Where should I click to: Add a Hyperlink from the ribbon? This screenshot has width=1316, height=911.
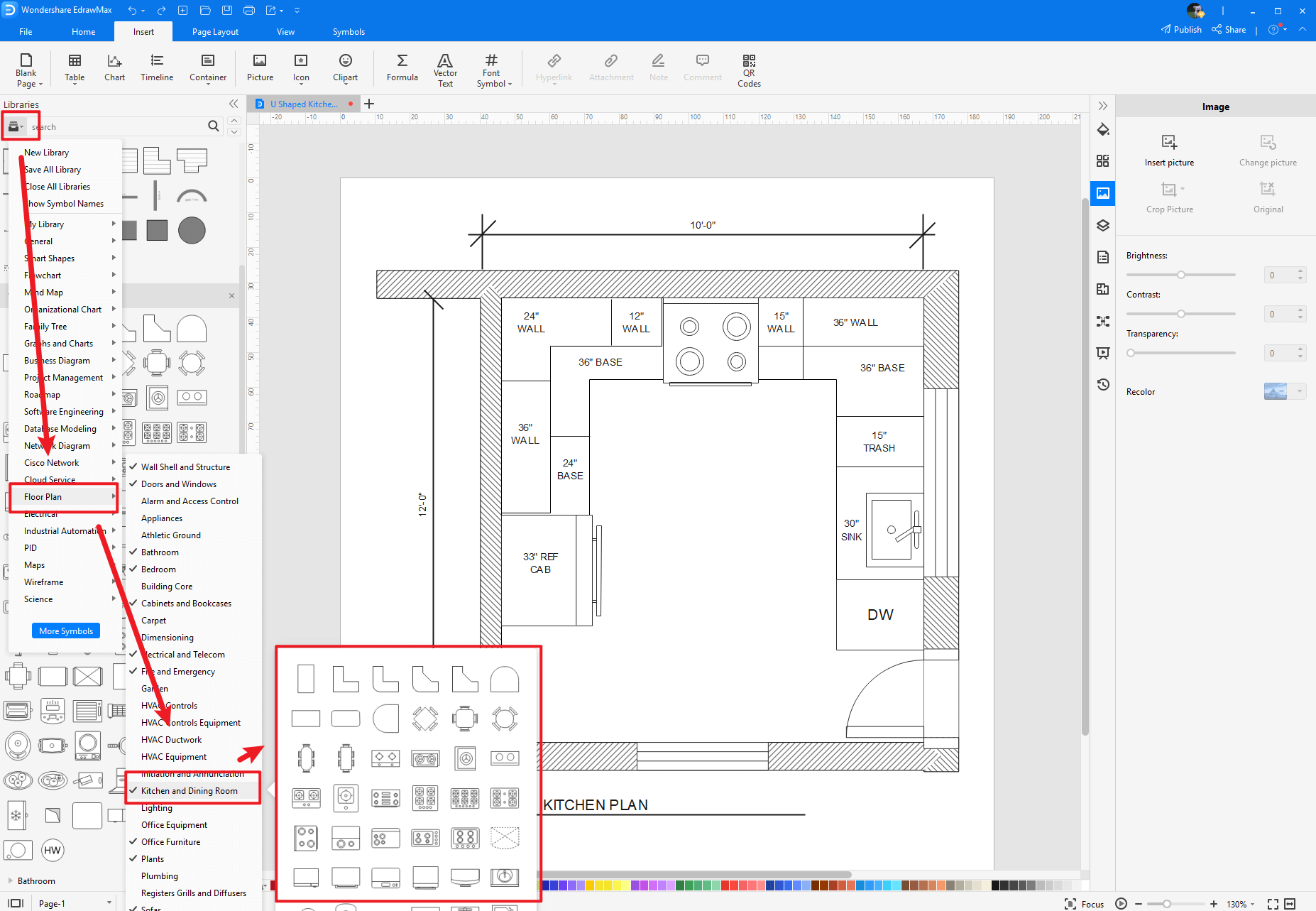coord(554,68)
